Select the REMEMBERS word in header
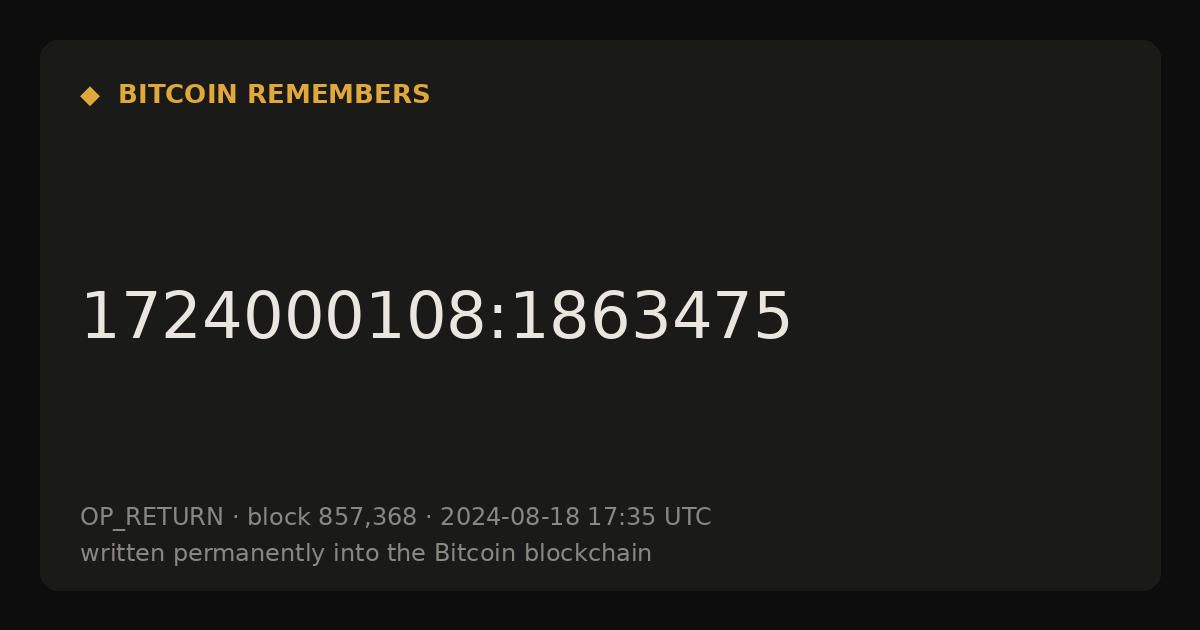The image size is (1200, 630). click(338, 95)
